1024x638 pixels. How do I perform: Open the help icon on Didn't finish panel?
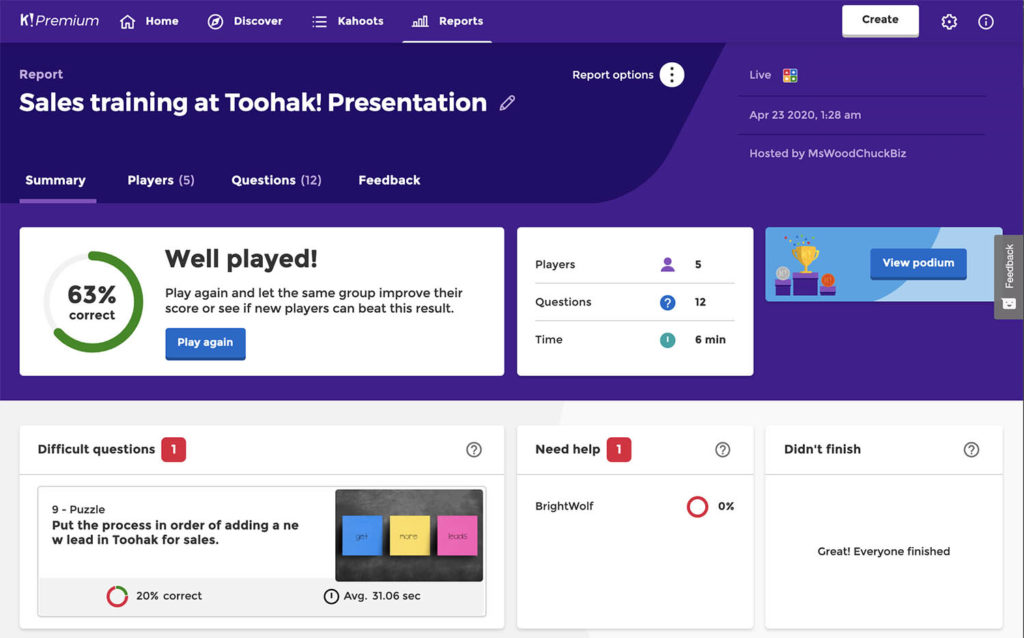click(971, 450)
